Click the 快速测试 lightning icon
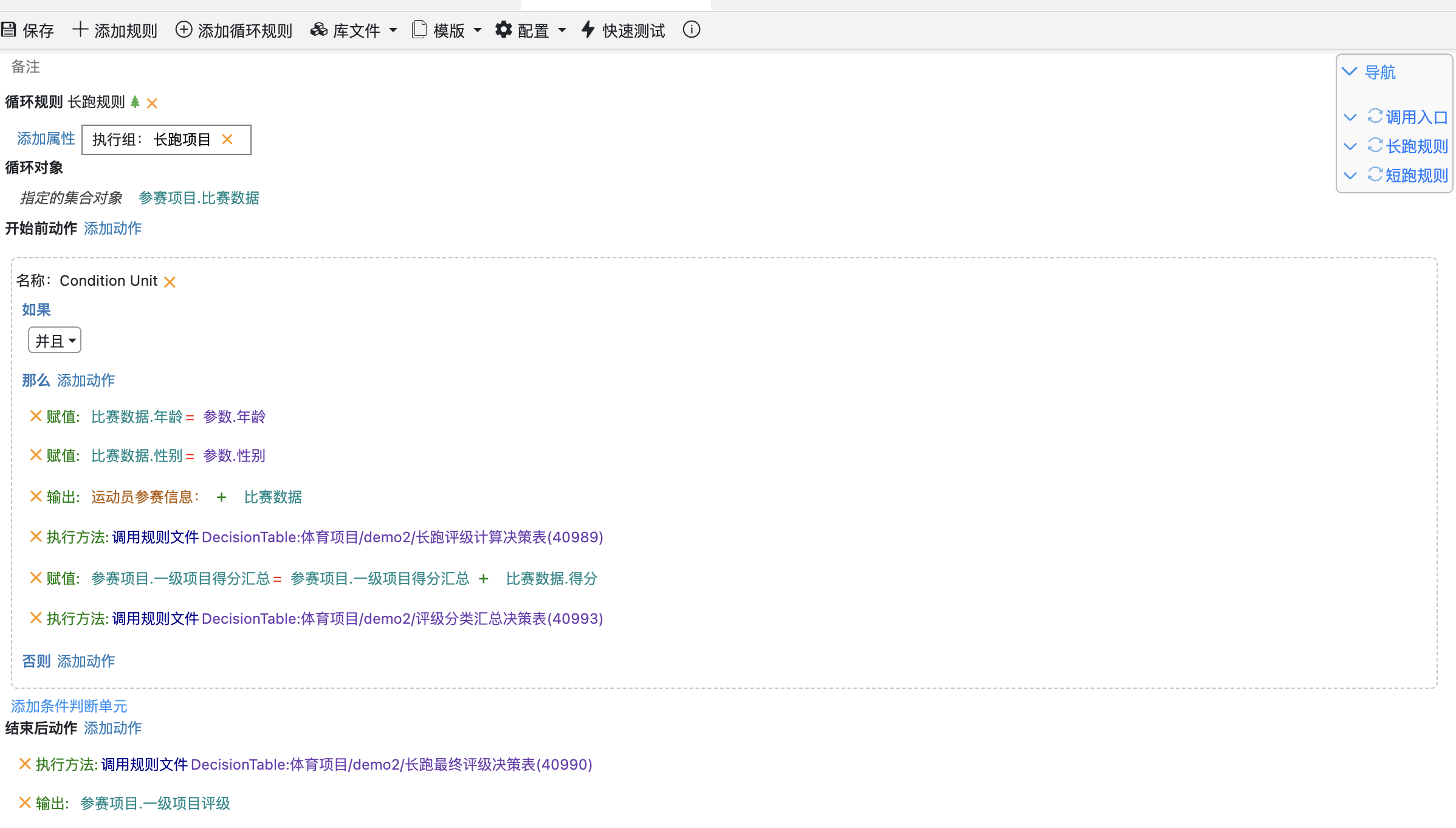1456x828 pixels. click(587, 29)
